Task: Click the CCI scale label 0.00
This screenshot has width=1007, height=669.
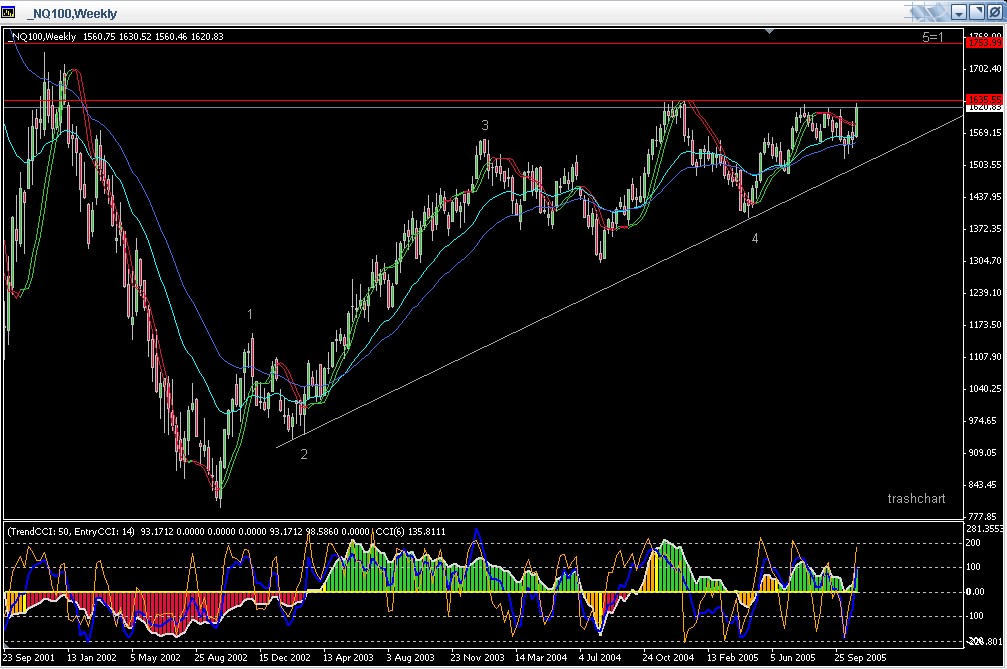Action: click(976, 591)
